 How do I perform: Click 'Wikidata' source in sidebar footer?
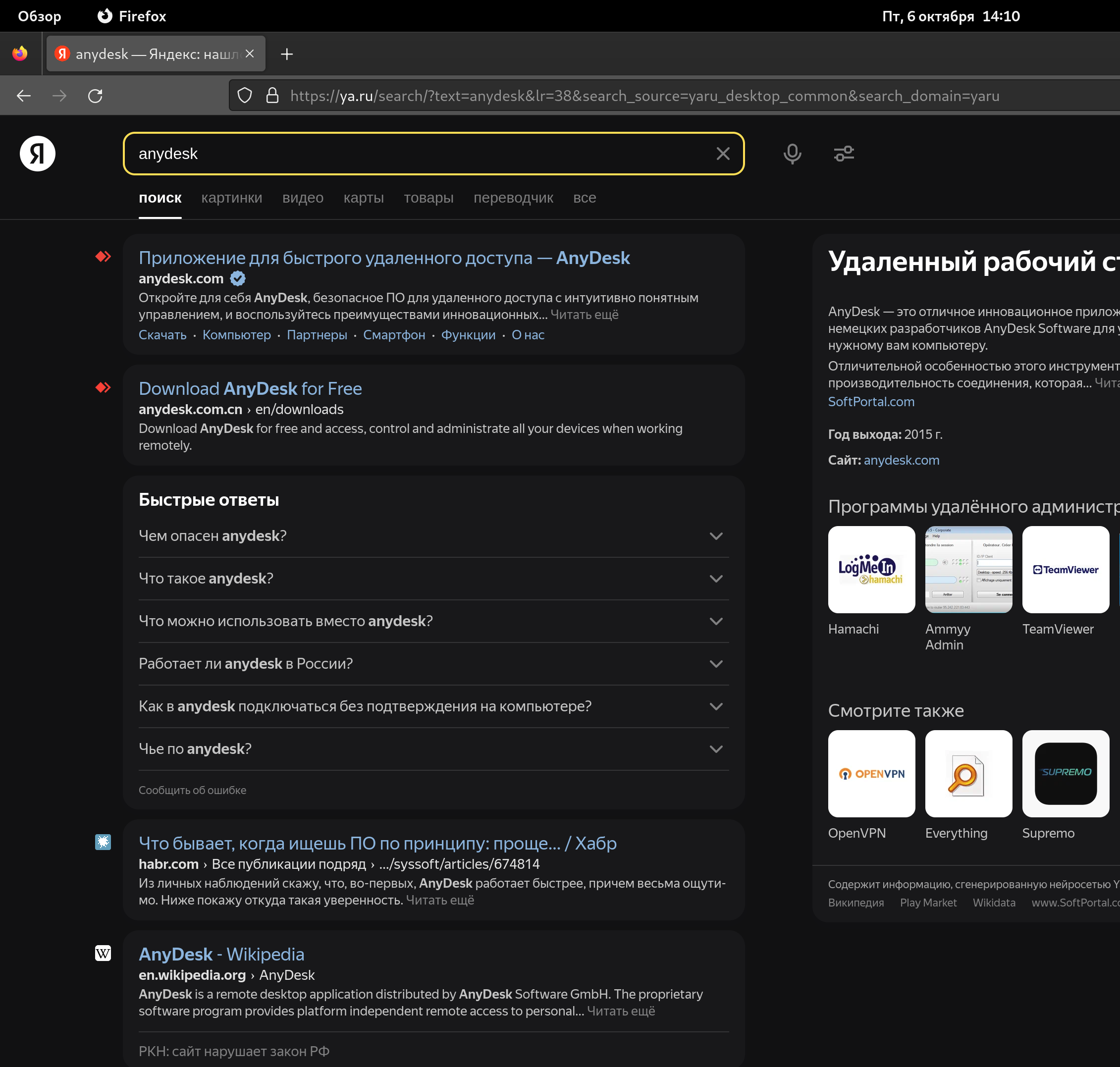point(994,903)
